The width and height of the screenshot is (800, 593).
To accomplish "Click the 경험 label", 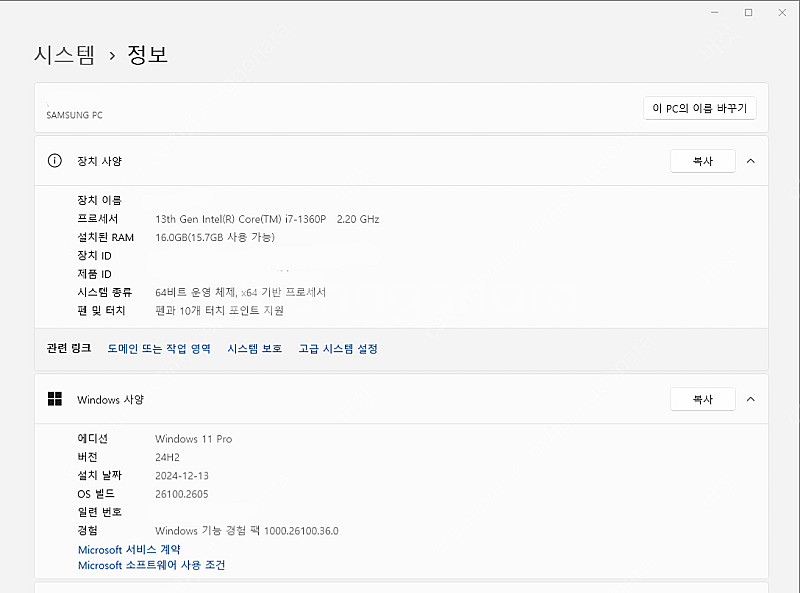I will [x=87, y=531].
